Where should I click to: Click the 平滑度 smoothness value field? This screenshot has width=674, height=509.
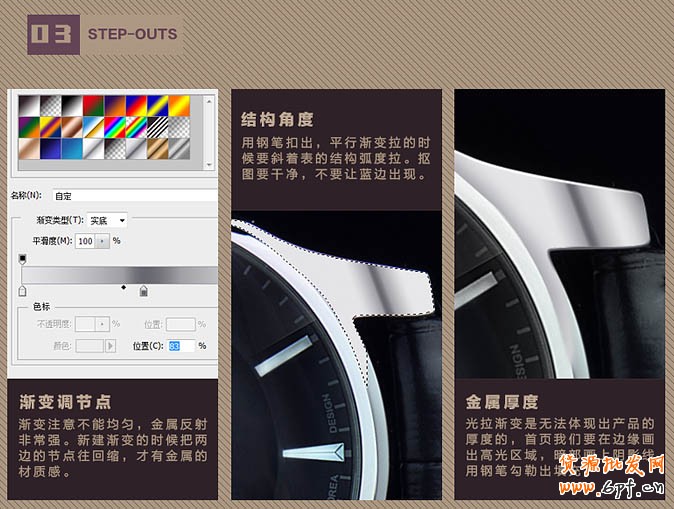pyautogui.click(x=84, y=241)
